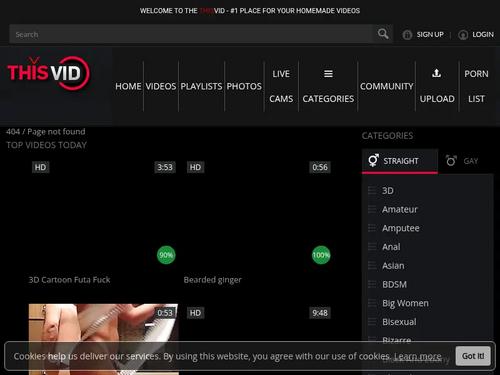Screen dimensions: 500x375
Task: Click the hamburger icon above Categories
Action: coord(328,74)
